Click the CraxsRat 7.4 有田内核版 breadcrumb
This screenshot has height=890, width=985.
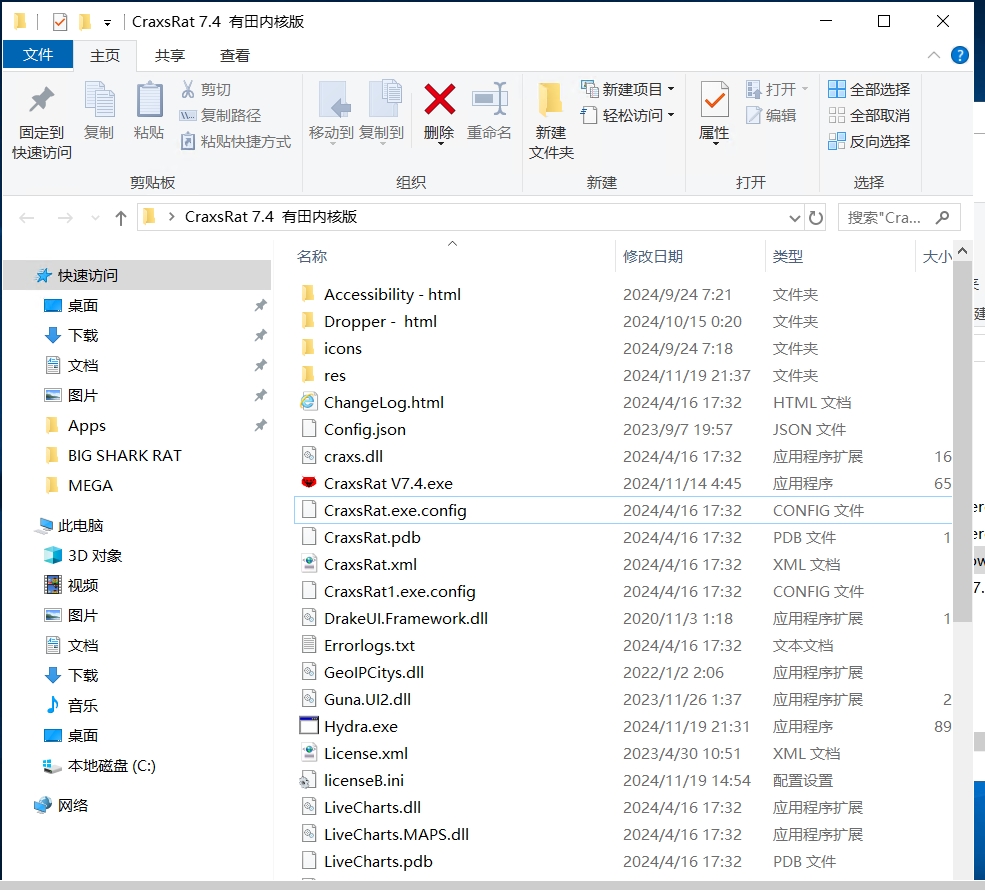coord(271,217)
